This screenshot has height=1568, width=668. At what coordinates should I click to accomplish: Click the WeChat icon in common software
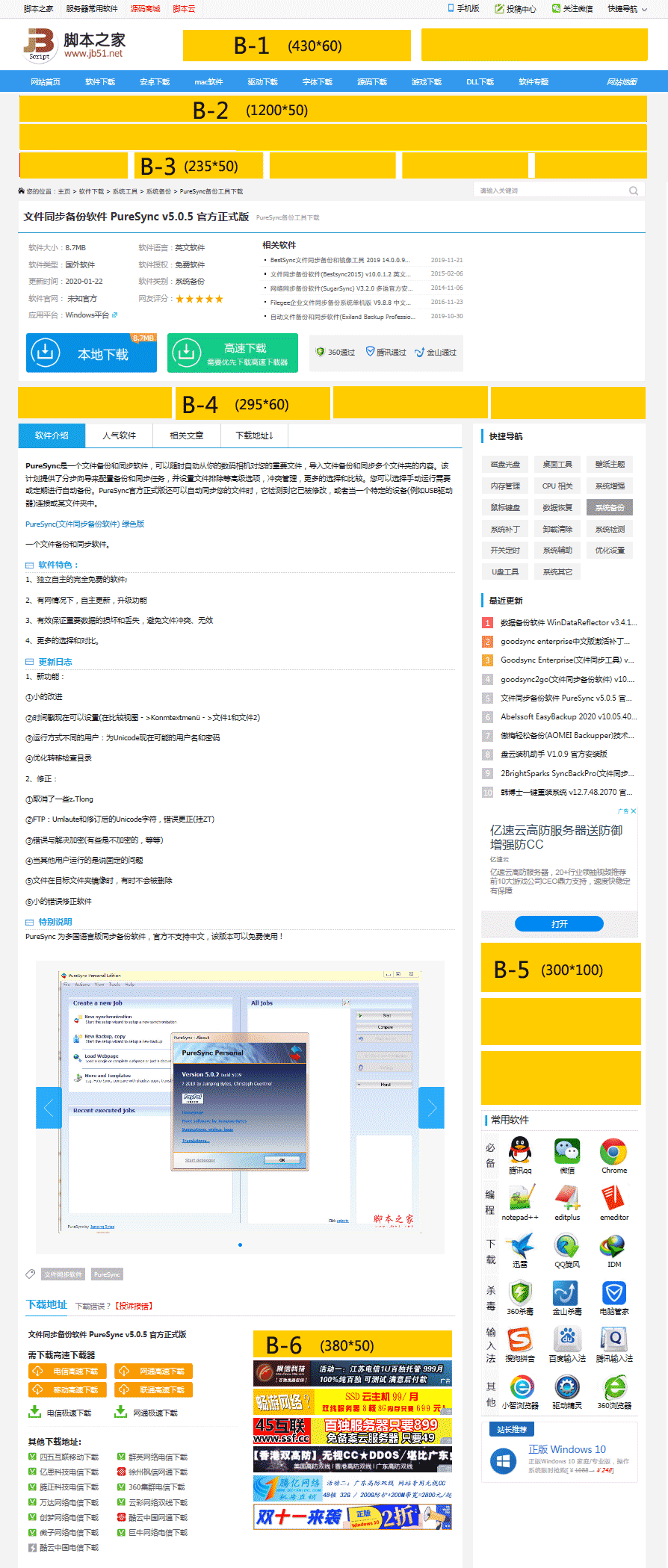click(567, 1150)
